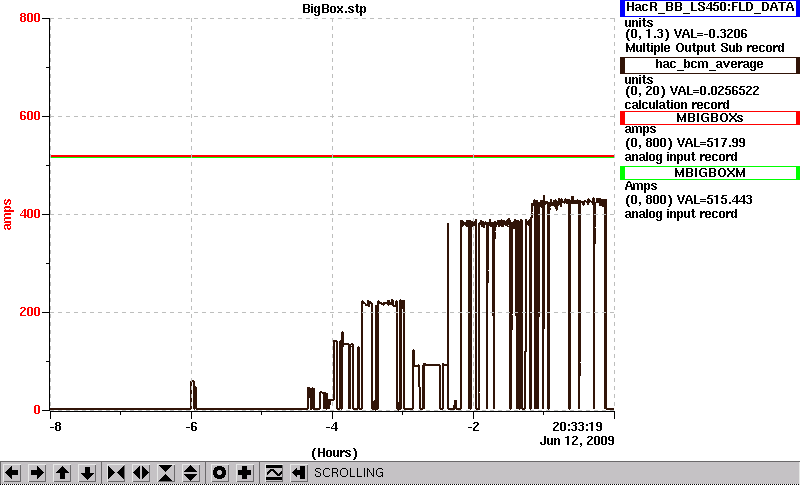Click 'analog input record' under MBIGBOXs
The image size is (800, 485).
(681, 157)
